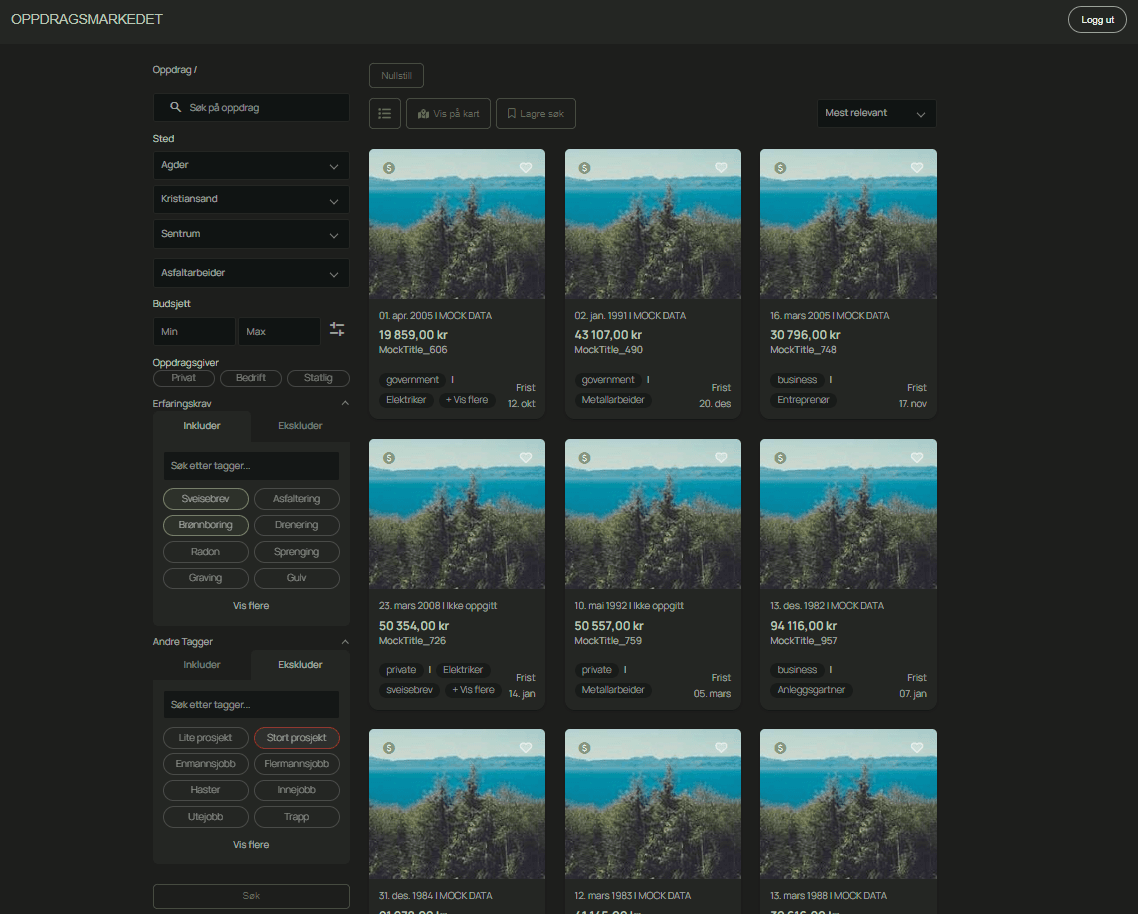Collapse the Erfaringskrav section
The image size is (1138, 914).
coord(345,403)
